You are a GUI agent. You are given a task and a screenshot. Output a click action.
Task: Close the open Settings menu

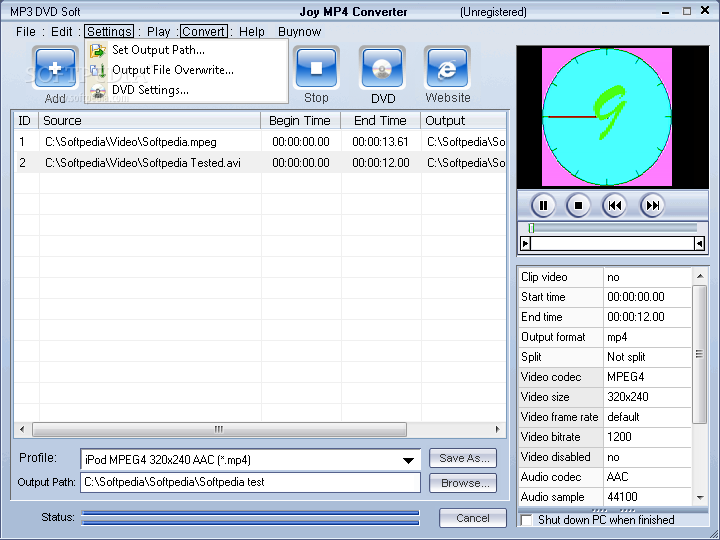pyautogui.click(x=109, y=31)
